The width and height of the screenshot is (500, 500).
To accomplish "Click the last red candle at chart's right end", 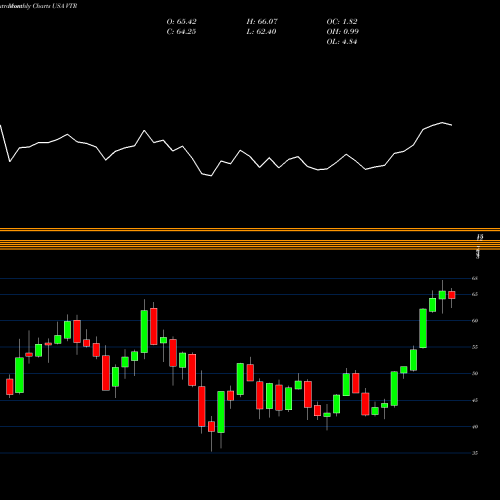I will tap(452, 295).
